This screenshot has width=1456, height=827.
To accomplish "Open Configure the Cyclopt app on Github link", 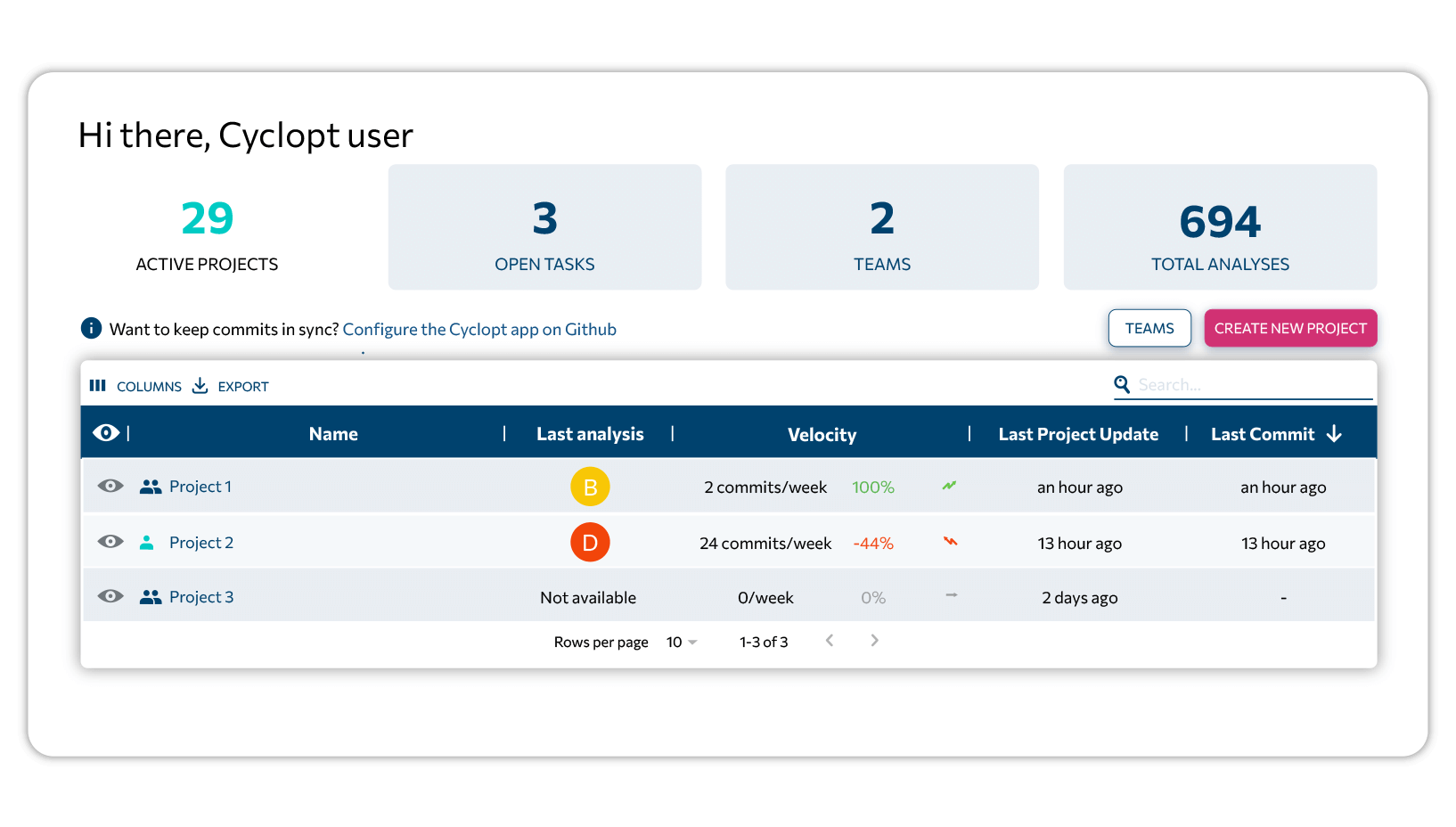I will point(480,329).
